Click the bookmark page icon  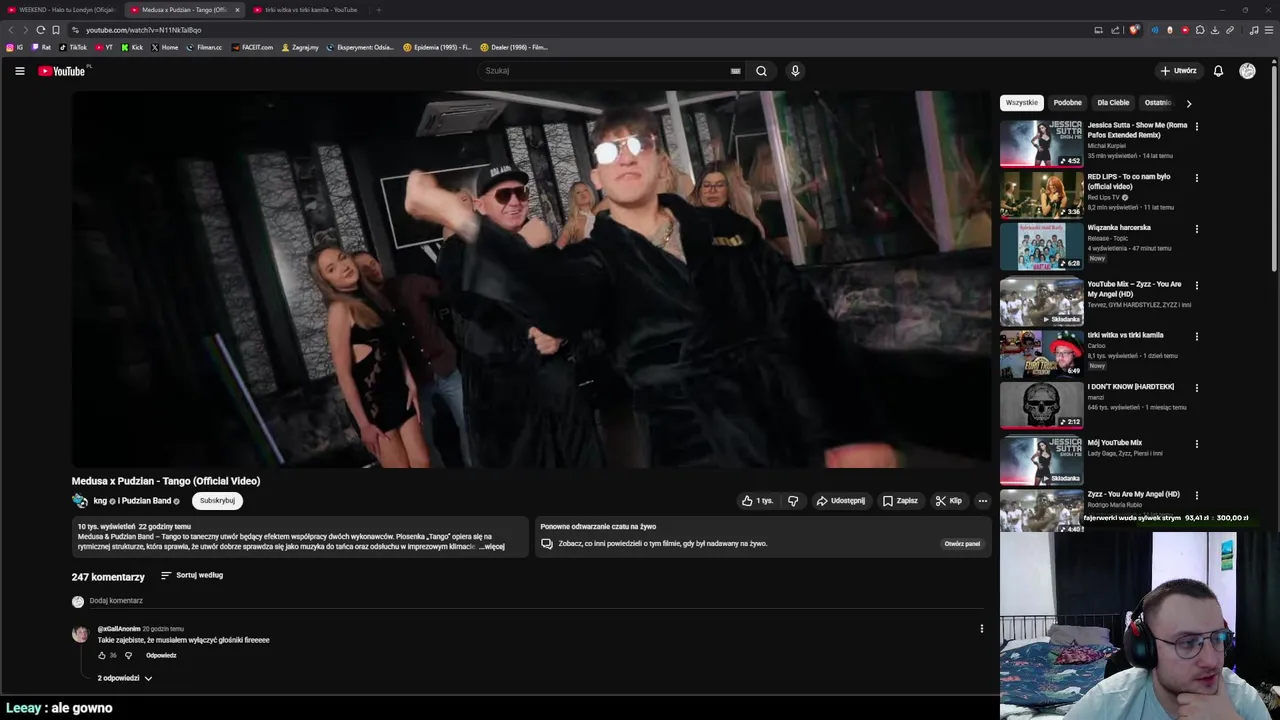pyautogui.click(x=56, y=30)
